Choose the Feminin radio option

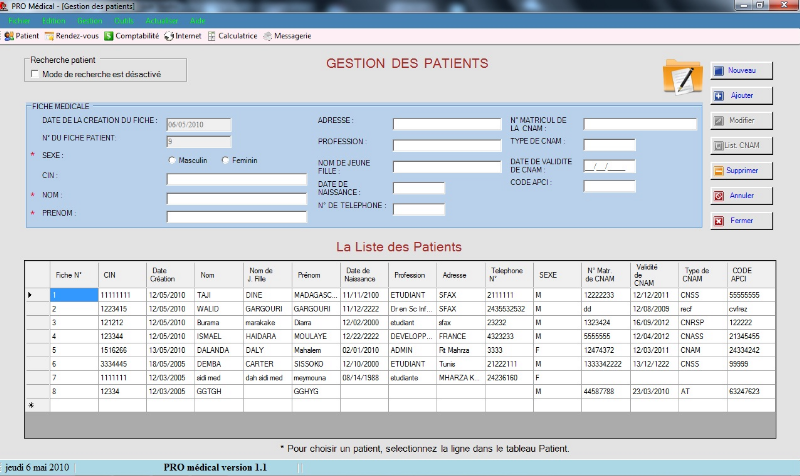coord(226,160)
